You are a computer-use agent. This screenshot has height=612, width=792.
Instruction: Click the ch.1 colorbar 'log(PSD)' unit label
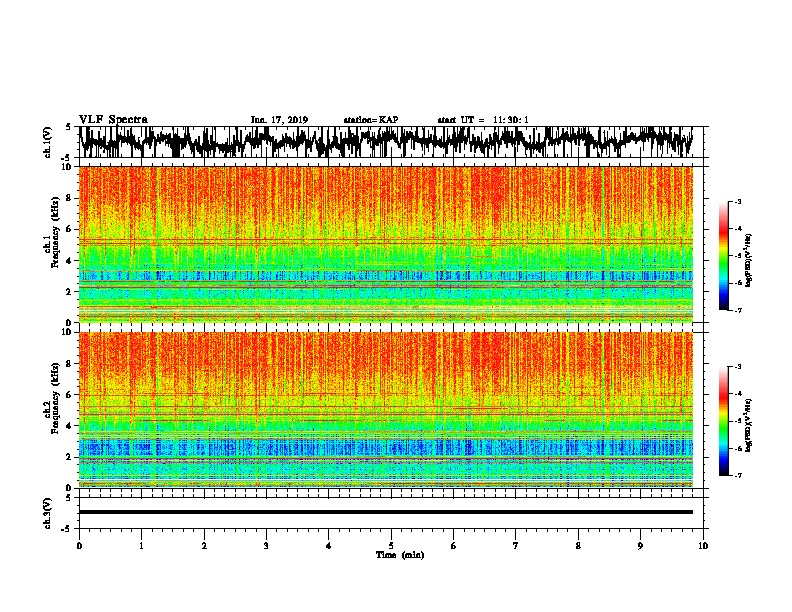748,261
